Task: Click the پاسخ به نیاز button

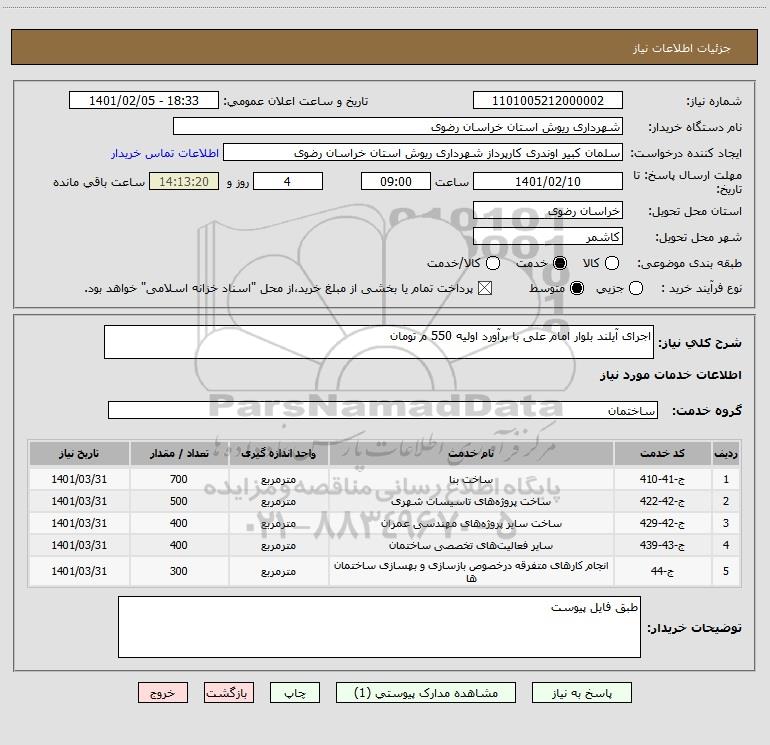Action: [x=582, y=693]
